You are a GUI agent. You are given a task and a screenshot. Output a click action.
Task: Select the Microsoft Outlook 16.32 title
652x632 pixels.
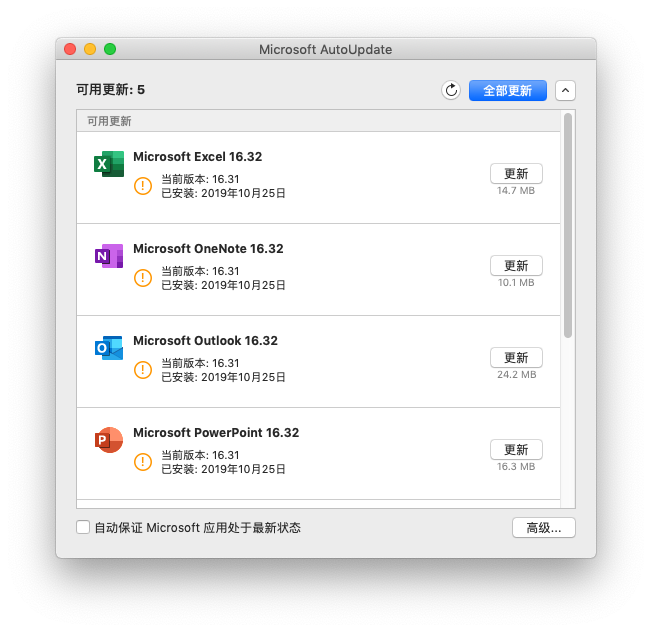click(x=205, y=341)
